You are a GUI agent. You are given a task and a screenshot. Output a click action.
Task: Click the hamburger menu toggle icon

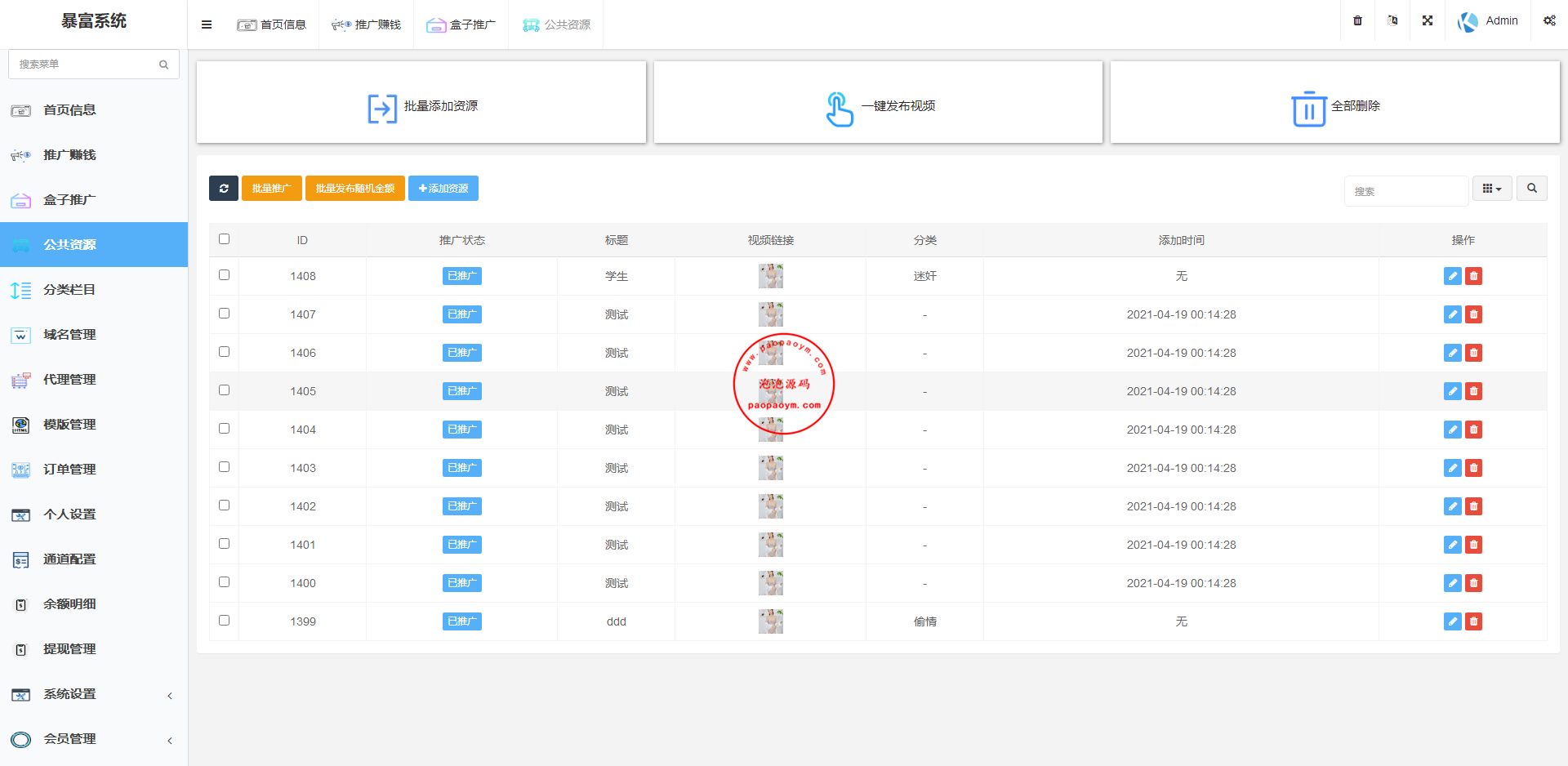click(x=207, y=24)
